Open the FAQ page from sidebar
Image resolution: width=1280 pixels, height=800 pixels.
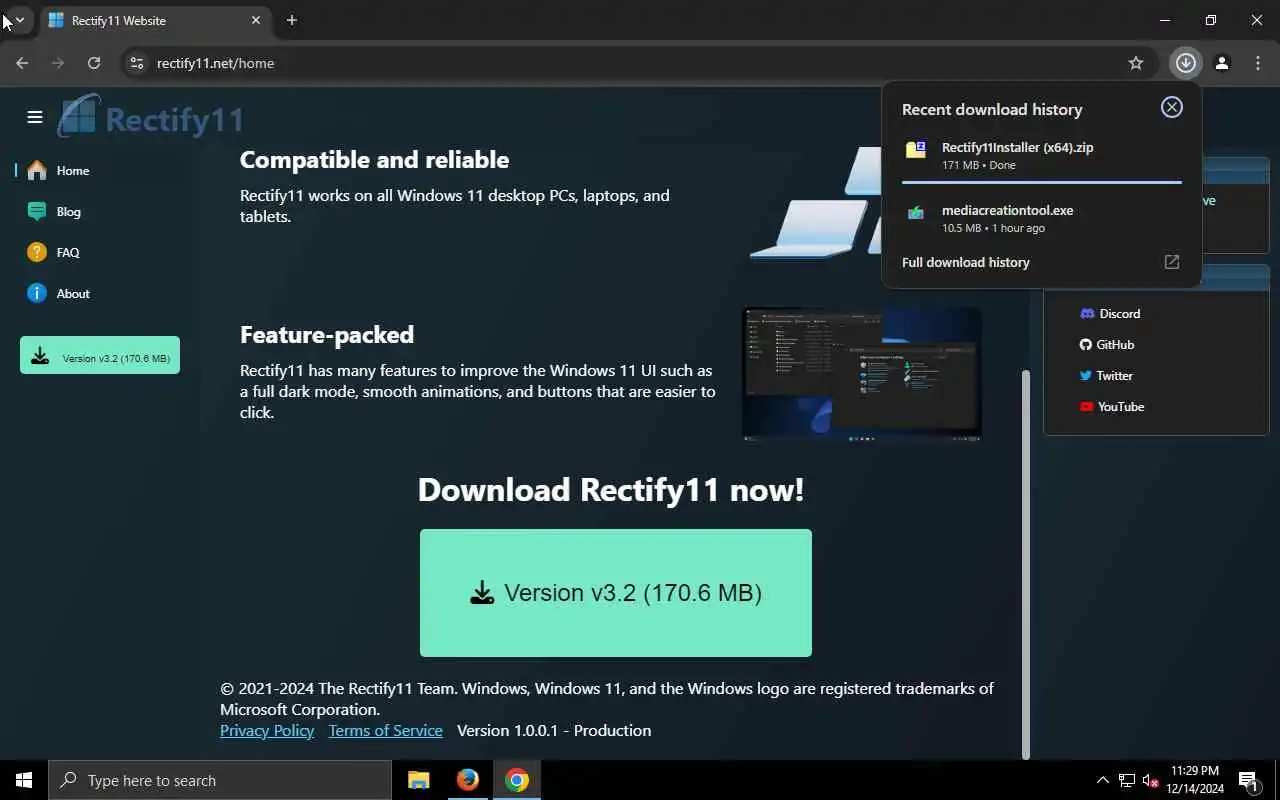coord(68,253)
